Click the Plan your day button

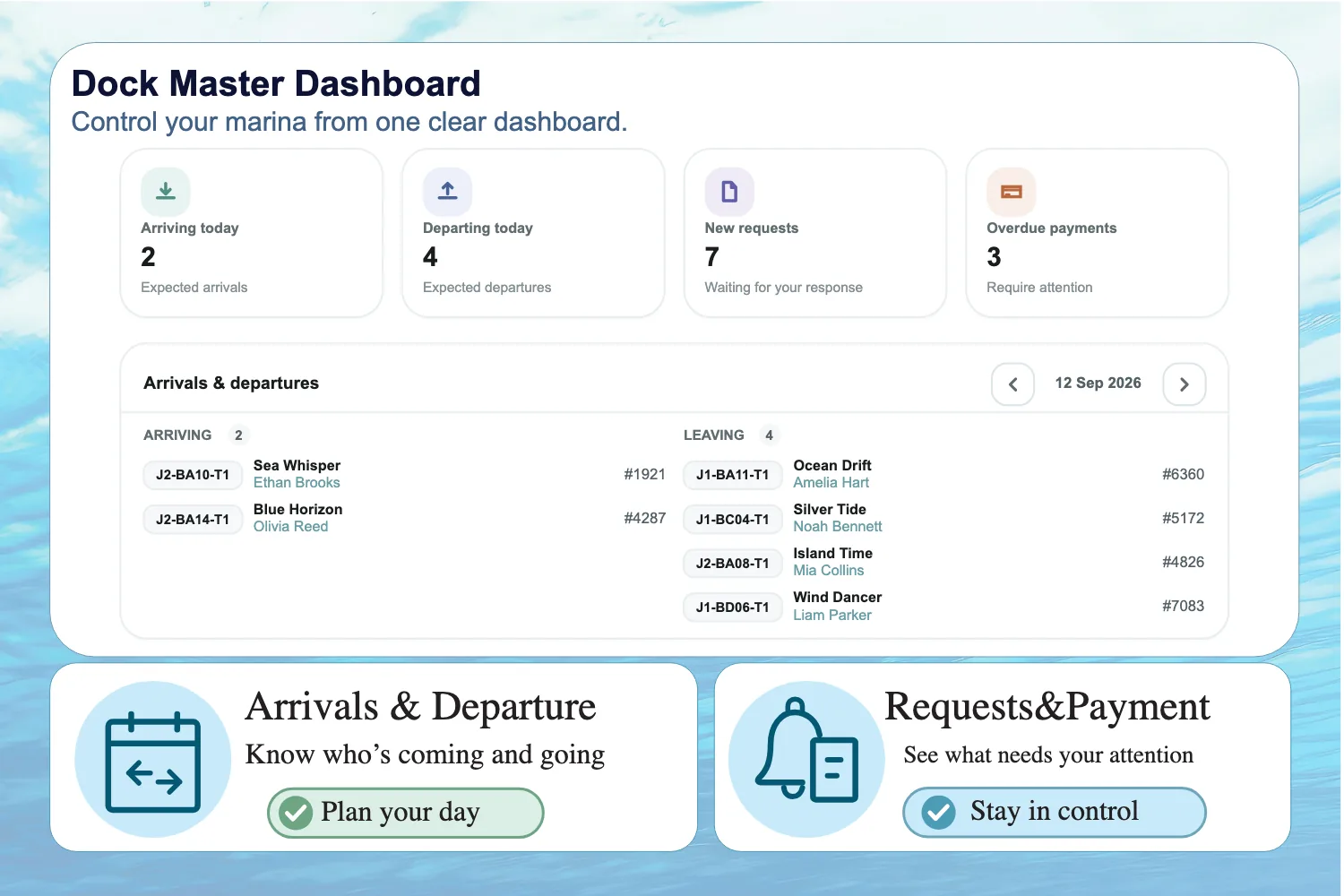(406, 813)
